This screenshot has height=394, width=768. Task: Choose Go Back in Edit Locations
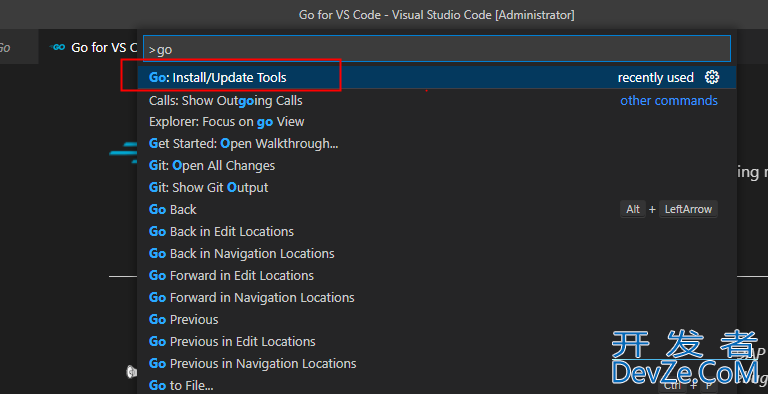point(436,232)
